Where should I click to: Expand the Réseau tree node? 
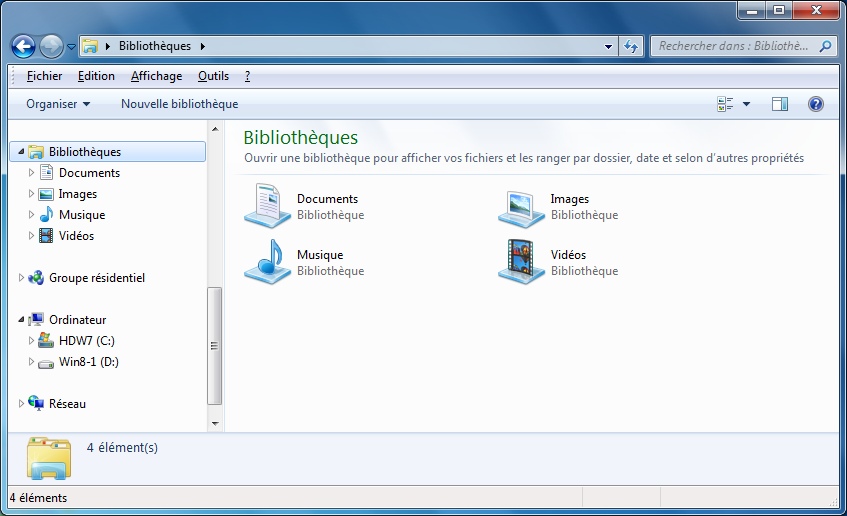point(21,404)
